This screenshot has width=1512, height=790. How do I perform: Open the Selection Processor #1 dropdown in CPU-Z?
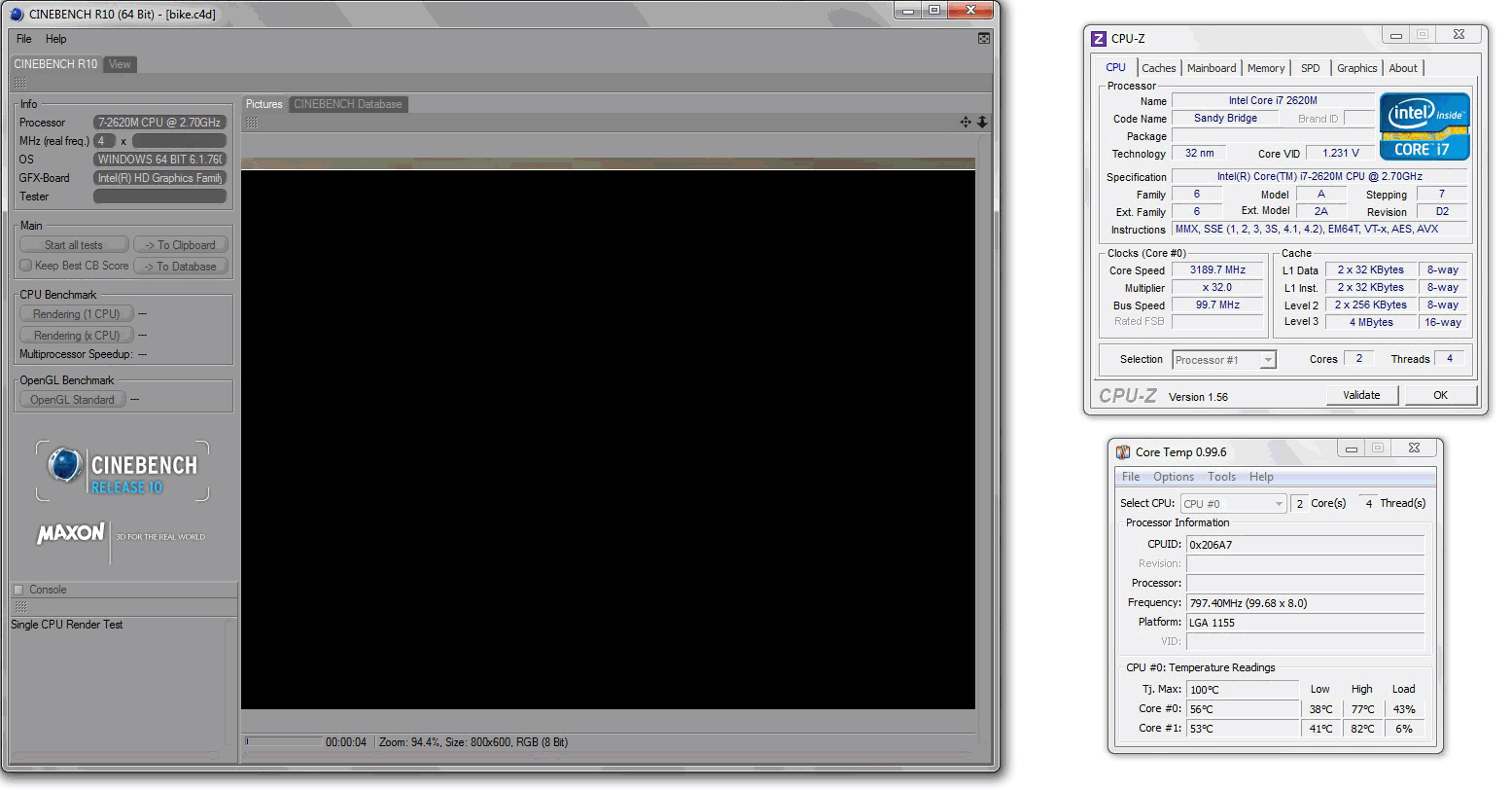[1224, 360]
